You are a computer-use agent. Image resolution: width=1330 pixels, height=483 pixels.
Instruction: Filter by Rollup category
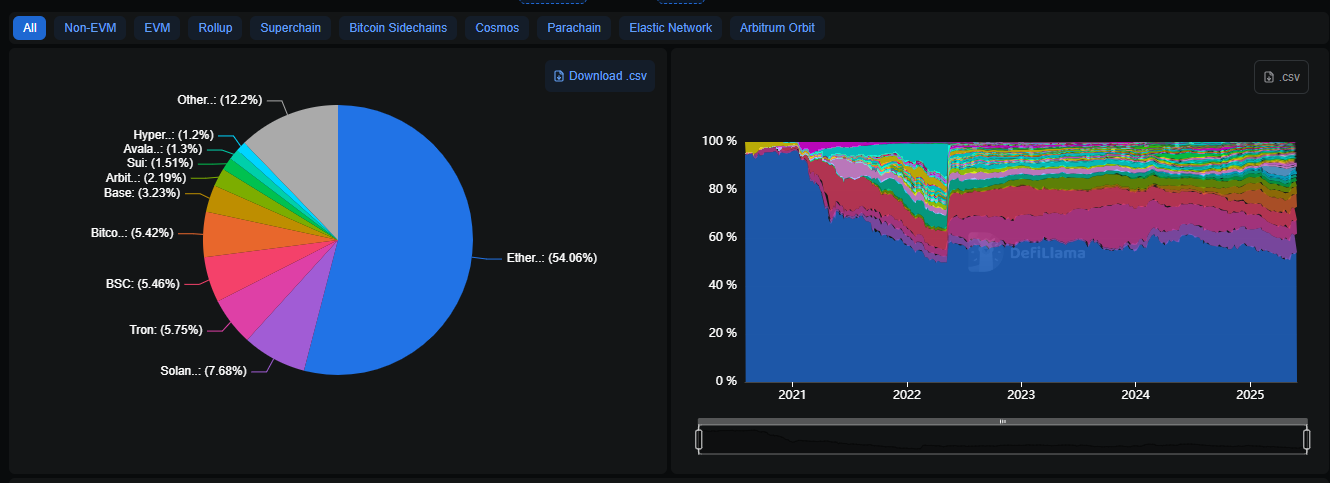215,28
